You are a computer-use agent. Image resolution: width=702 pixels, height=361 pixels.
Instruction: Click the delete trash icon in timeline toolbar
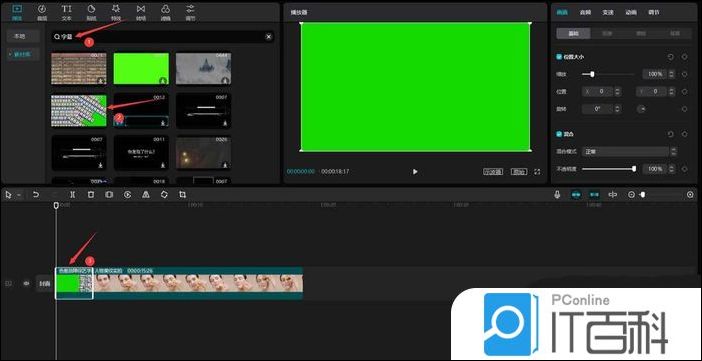(x=91, y=195)
